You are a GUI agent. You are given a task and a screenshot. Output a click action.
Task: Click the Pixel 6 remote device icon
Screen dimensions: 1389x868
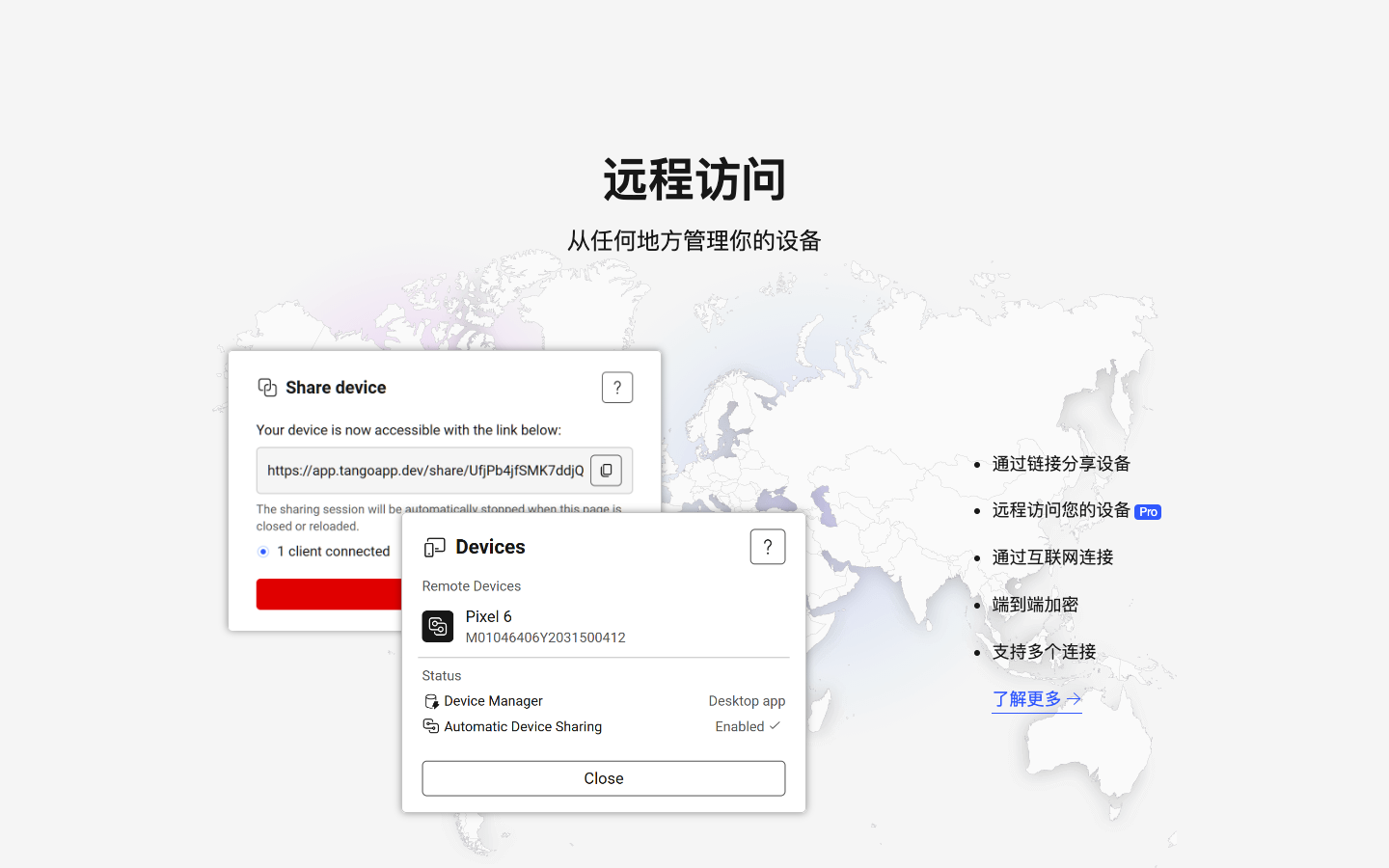[438, 627]
